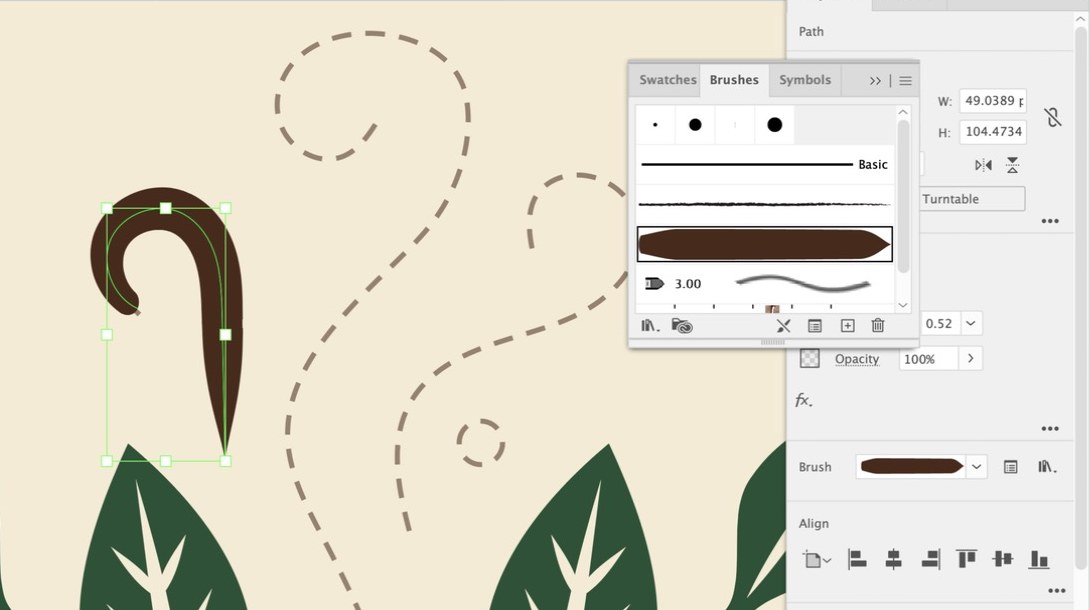Open the Brush Libraries menu in the Brushes panel
1090x610 pixels.
650,326
